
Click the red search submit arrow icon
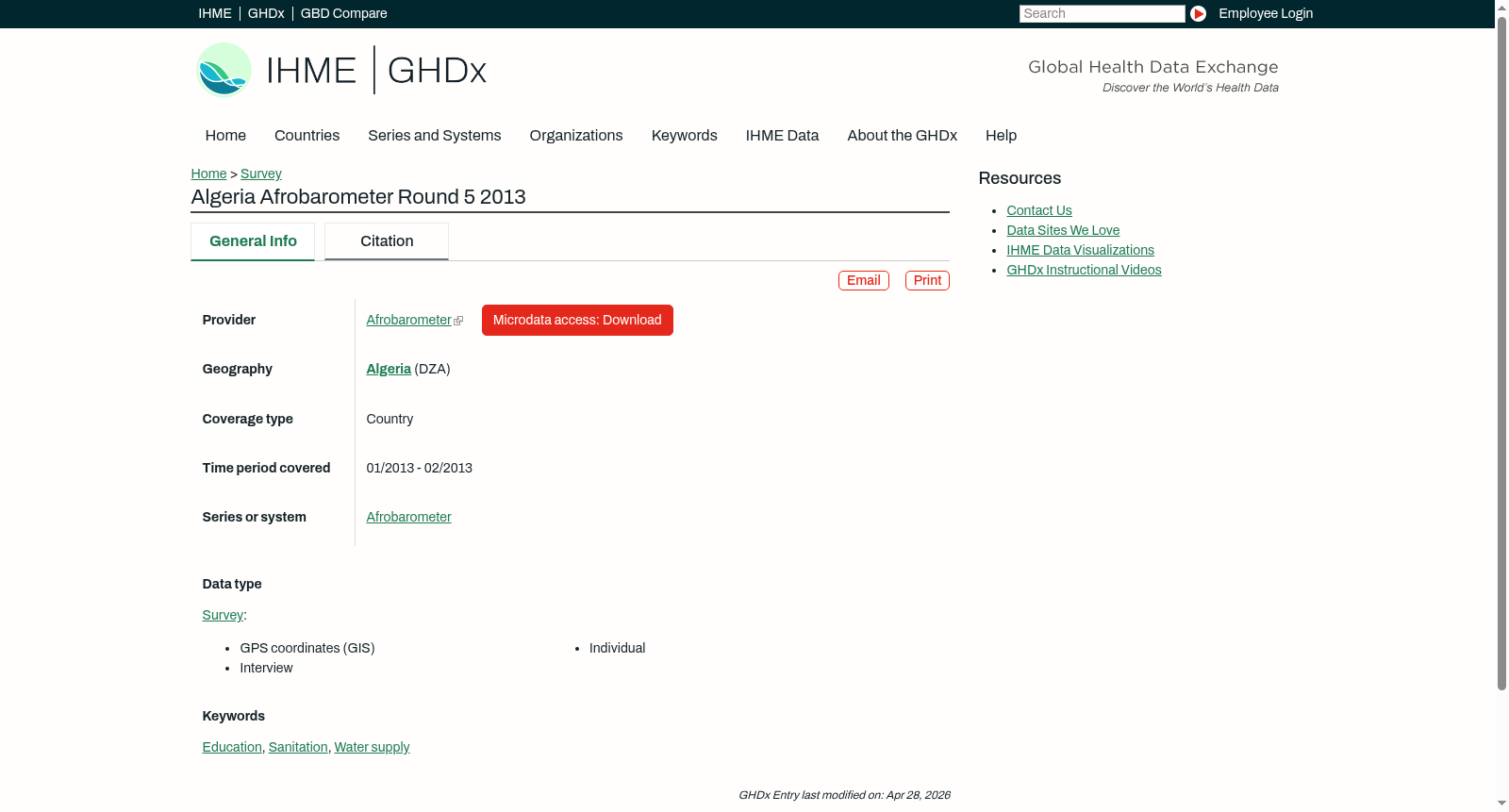[x=1198, y=13]
